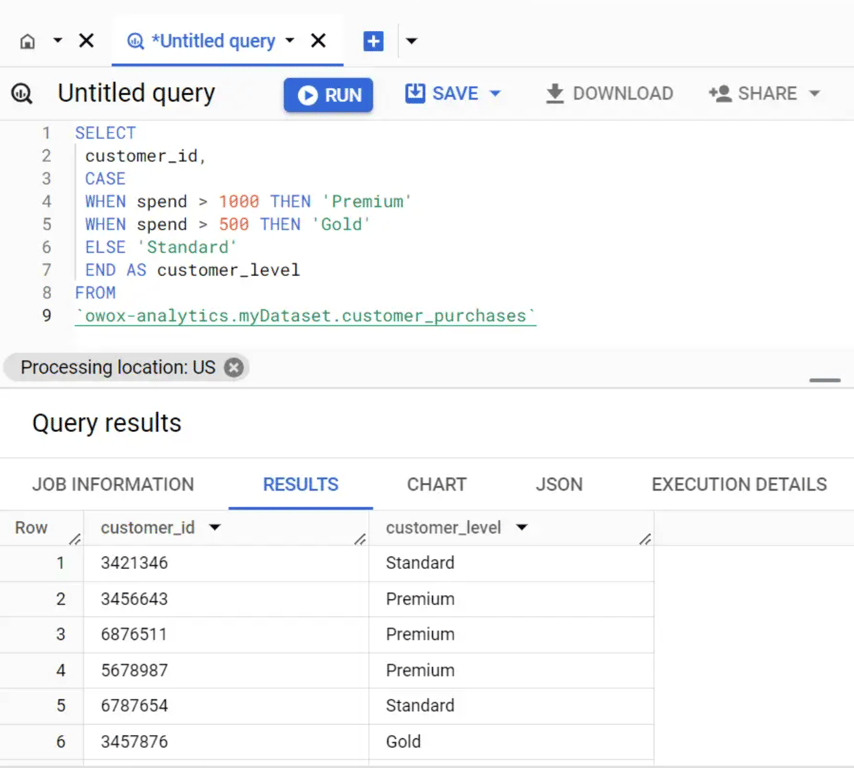
Task: Open the customer_id column dropdown arrow
Action: click(x=215, y=527)
